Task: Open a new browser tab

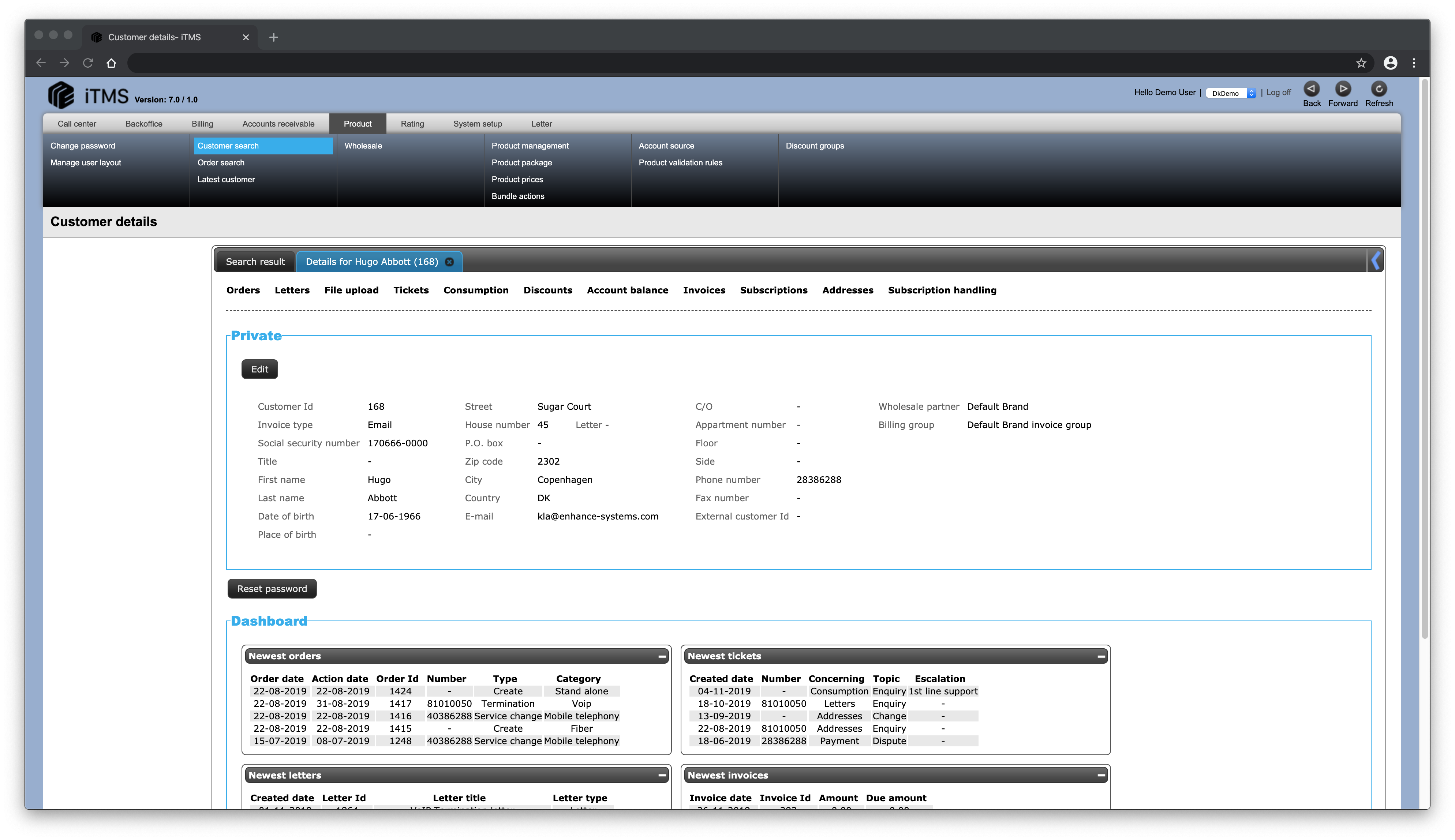Action: (x=273, y=37)
